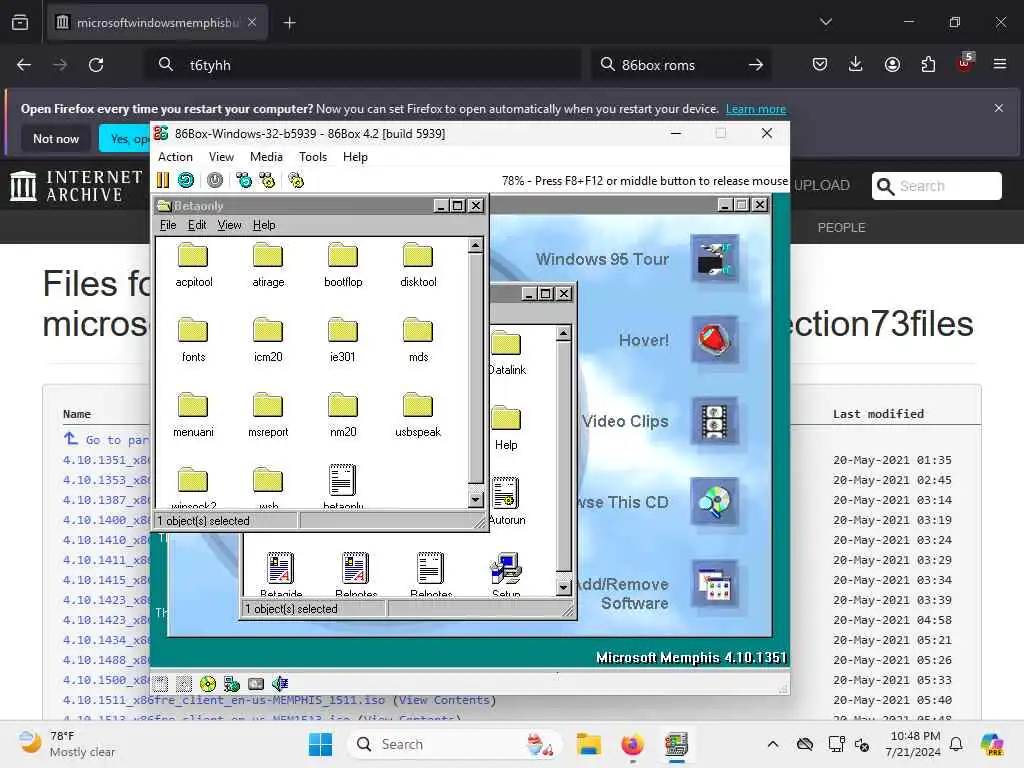1024x768 pixels.
Task: Open the Learn more link in the notification bar
Action: (756, 109)
